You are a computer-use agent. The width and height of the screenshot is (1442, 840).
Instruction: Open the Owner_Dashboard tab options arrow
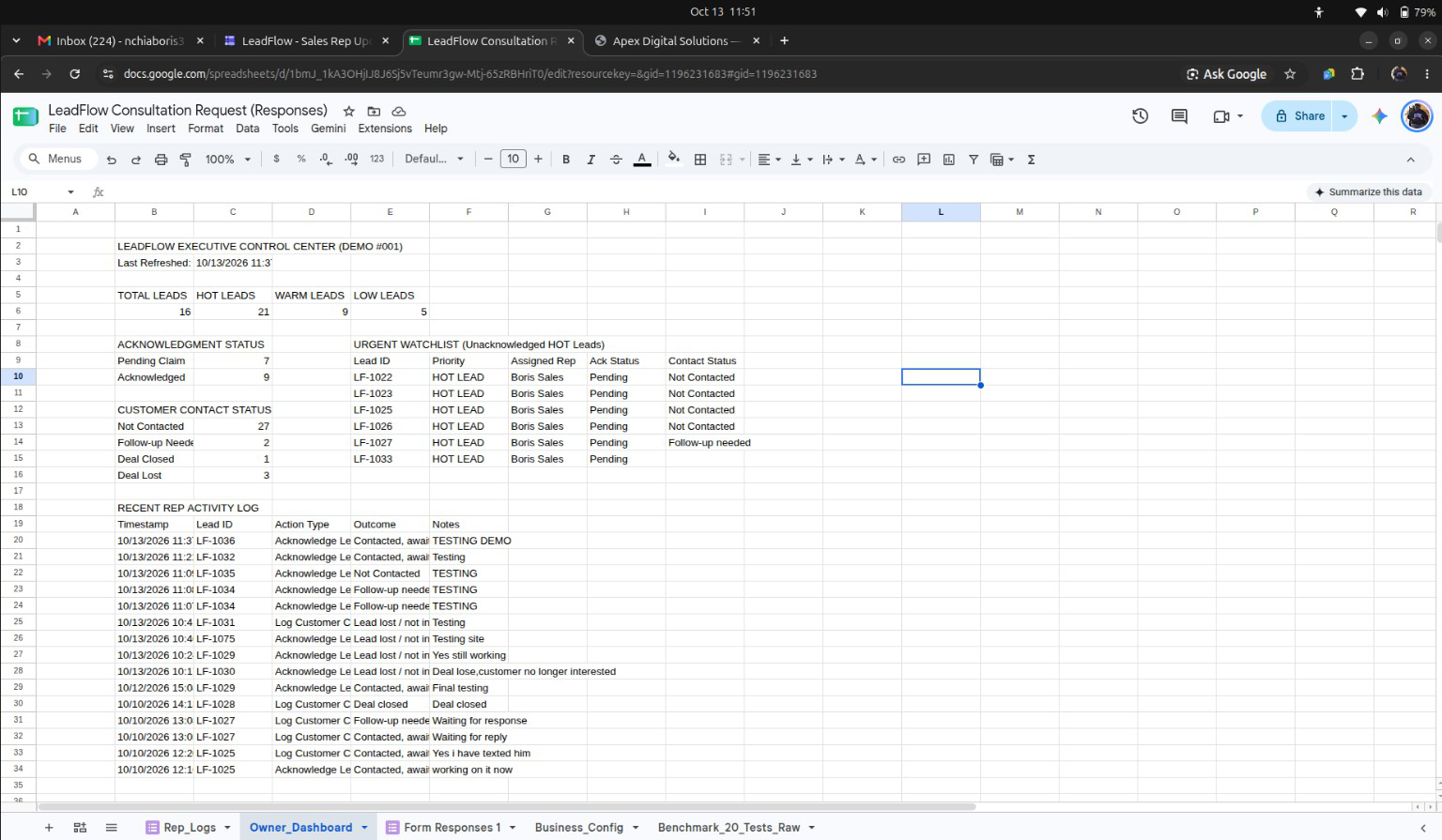364,828
